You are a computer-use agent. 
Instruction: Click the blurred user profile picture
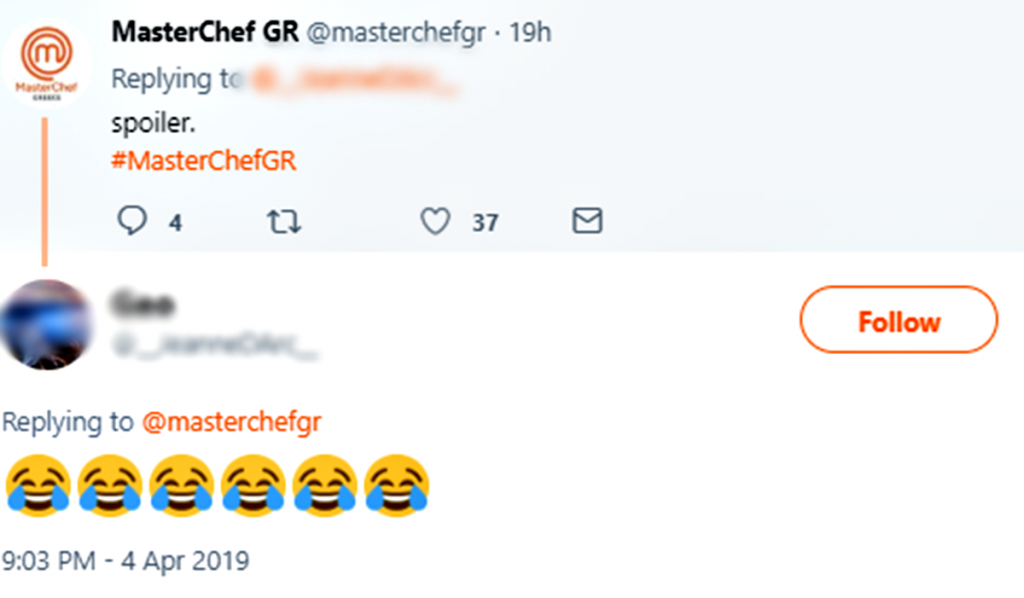click(x=46, y=325)
